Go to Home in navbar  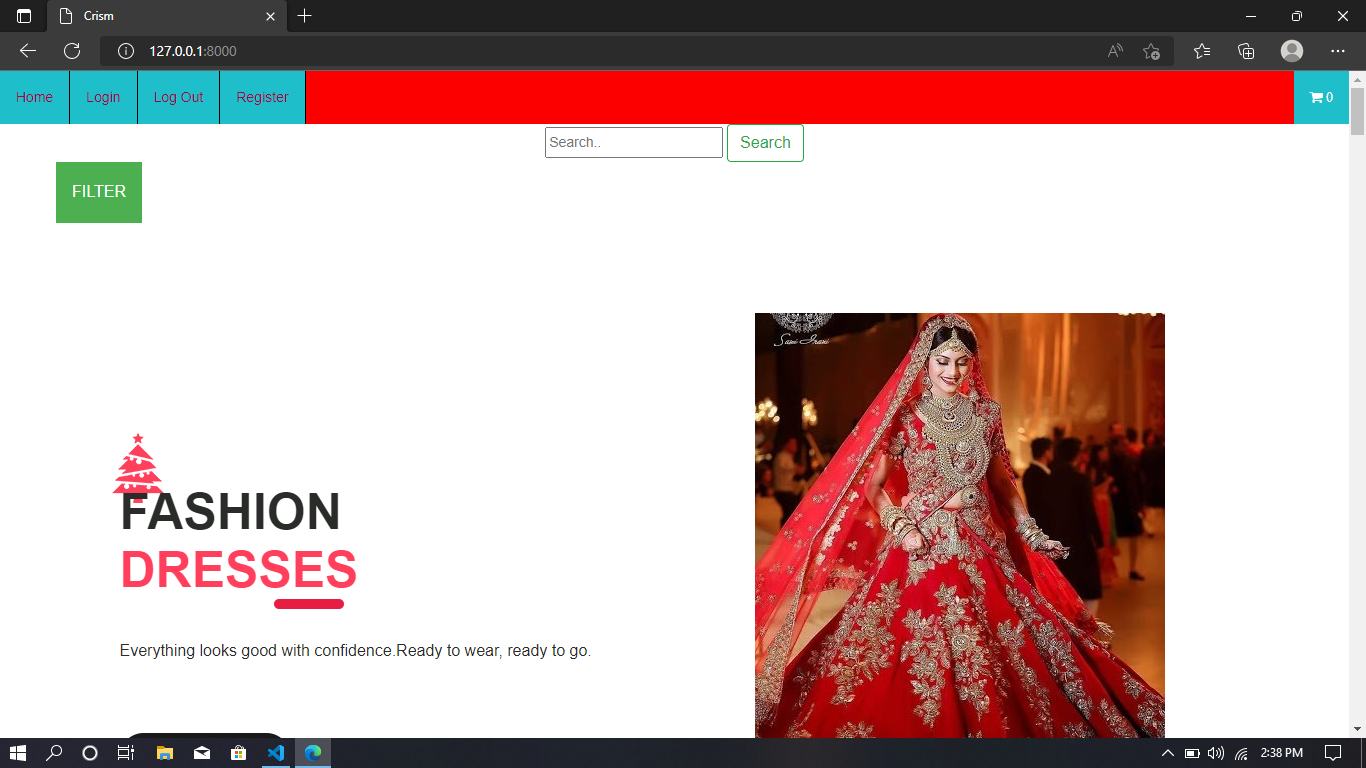(34, 97)
